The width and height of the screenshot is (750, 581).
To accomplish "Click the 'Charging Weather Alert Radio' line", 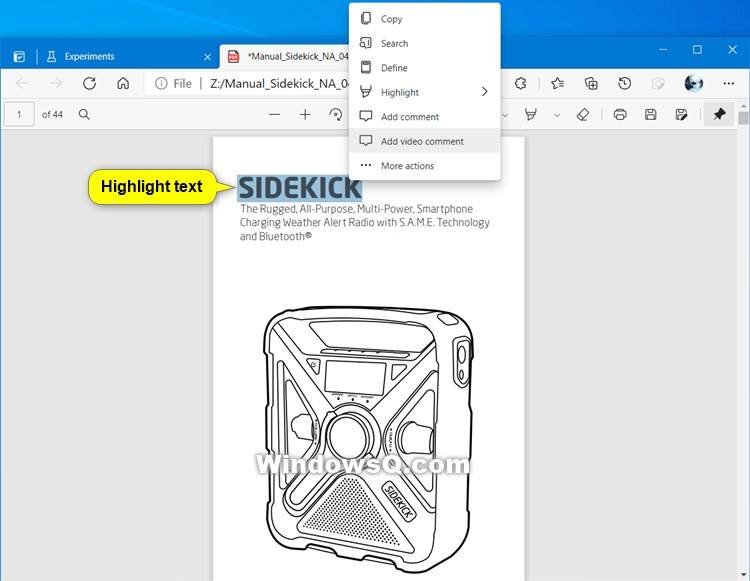I will coord(365,222).
